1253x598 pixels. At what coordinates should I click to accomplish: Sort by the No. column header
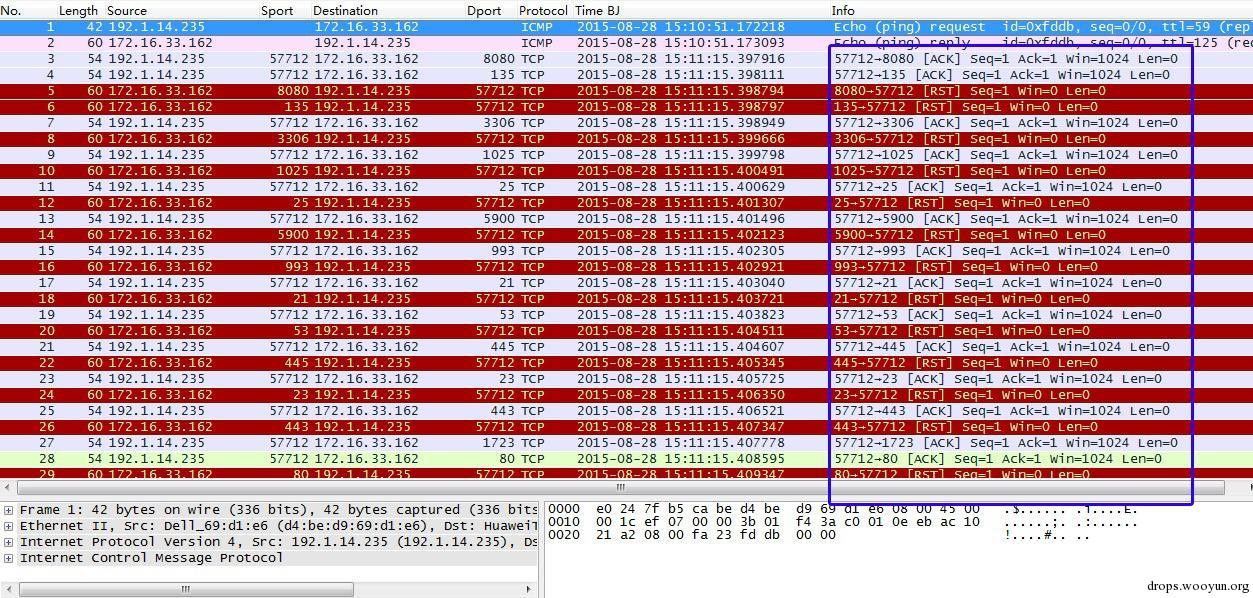pyautogui.click(x=12, y=10)
